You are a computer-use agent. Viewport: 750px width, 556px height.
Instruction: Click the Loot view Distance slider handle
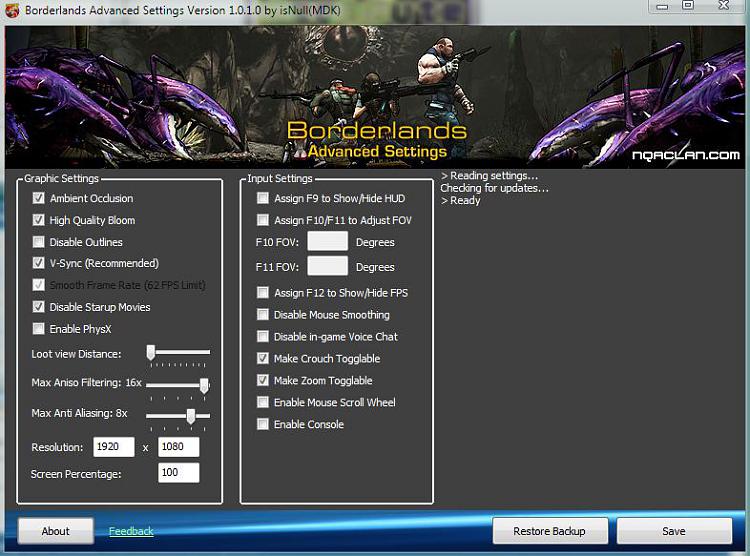point(151,353)
